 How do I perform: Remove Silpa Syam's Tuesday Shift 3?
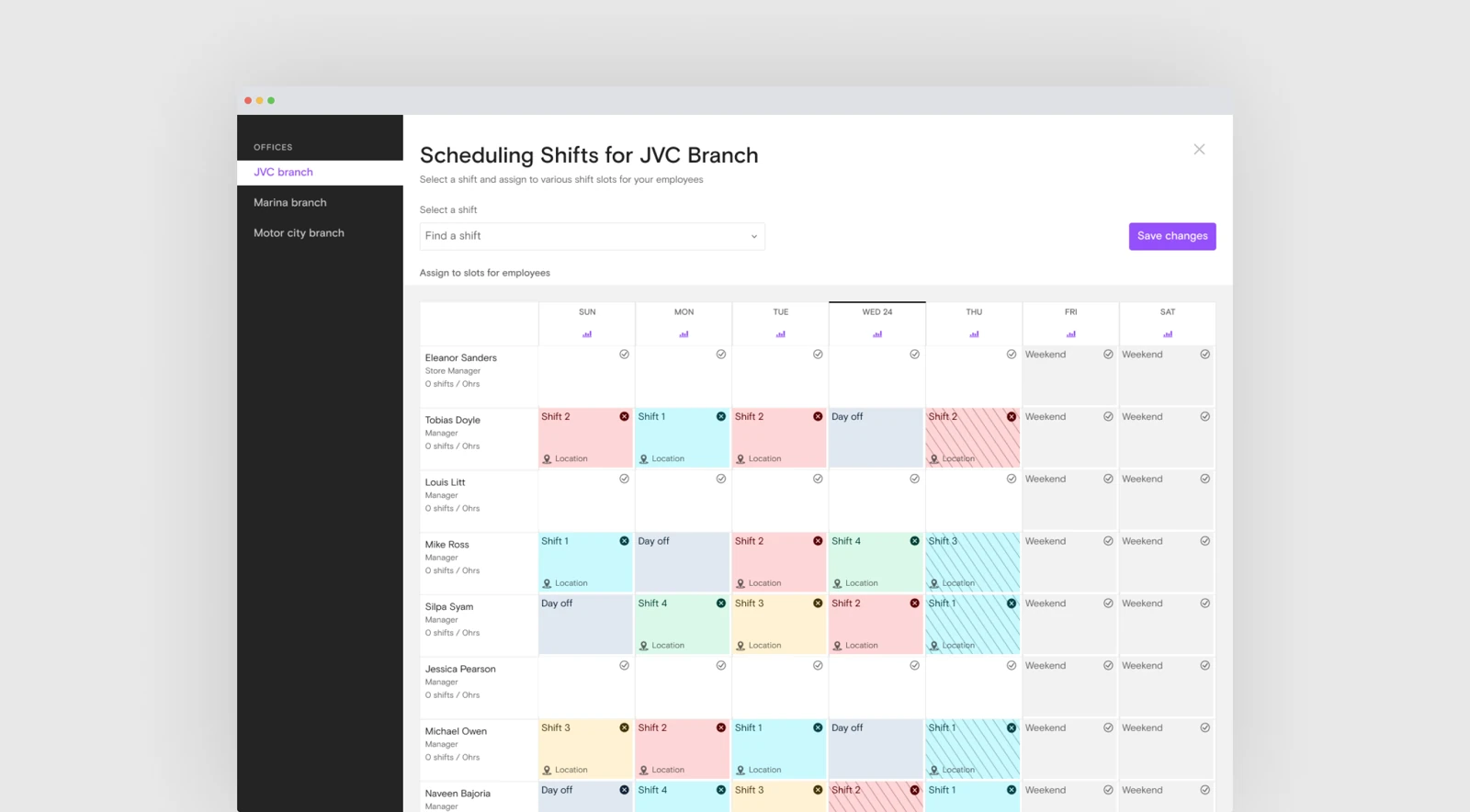point(818,603)
